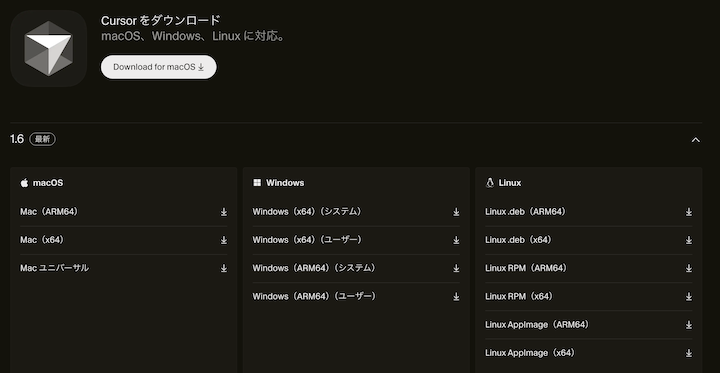The width and height of the screenshot is (720, 373).
Task: Click the Windows (ARM64)(システム) download icon
Action: (456, 268)
